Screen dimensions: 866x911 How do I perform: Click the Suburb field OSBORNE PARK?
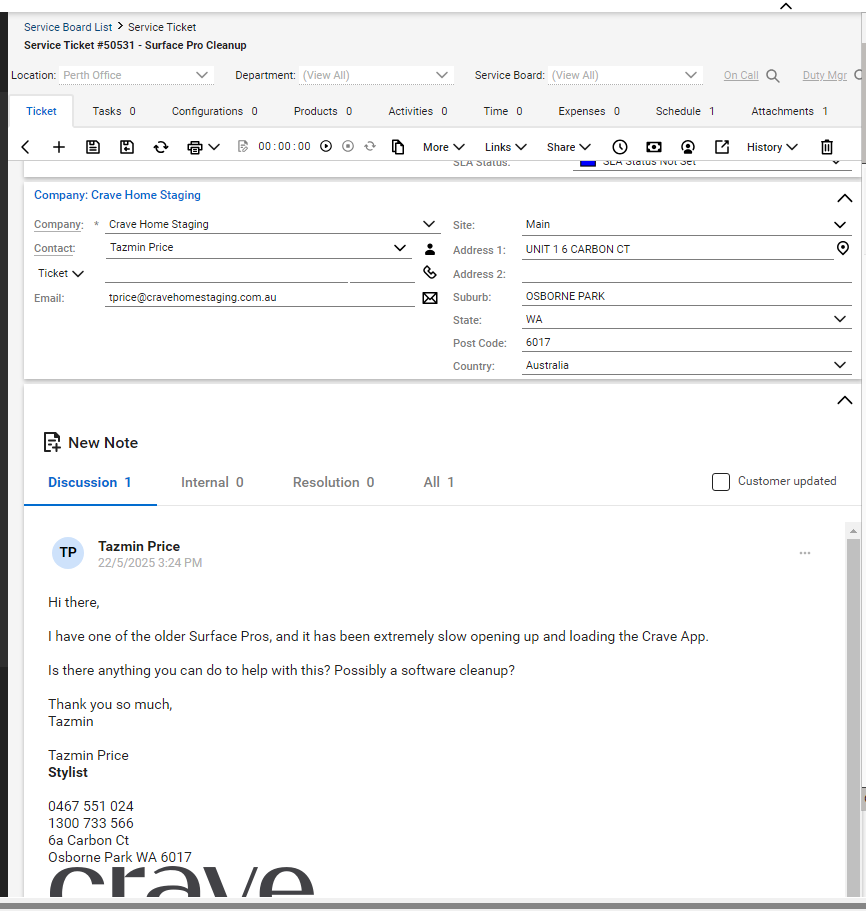click(687, 296)
